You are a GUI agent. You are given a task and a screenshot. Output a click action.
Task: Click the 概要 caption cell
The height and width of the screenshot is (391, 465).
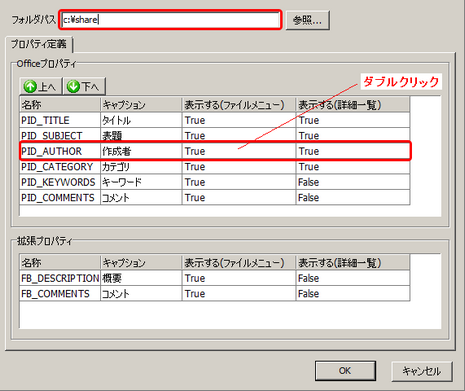pos(141,278)
